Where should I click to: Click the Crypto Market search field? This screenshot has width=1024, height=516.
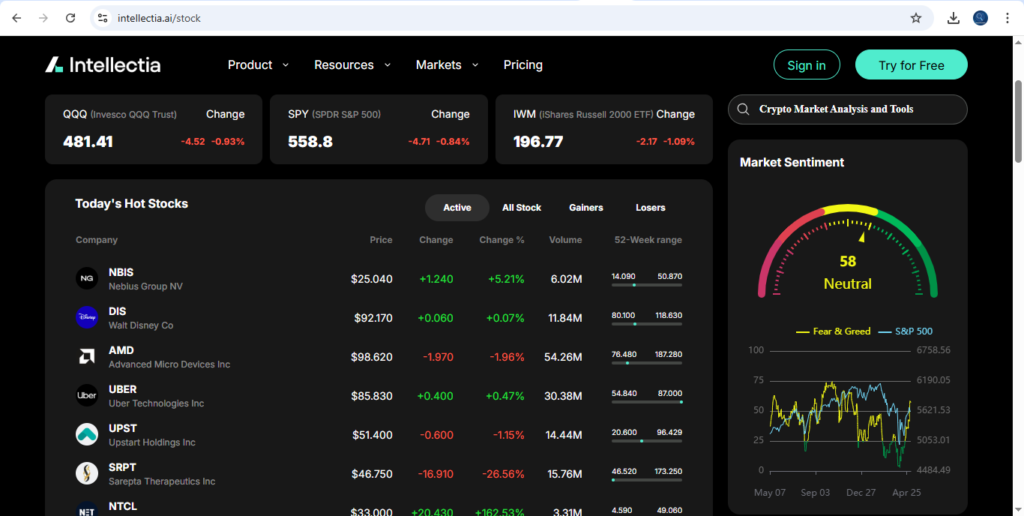pos(848,109)
